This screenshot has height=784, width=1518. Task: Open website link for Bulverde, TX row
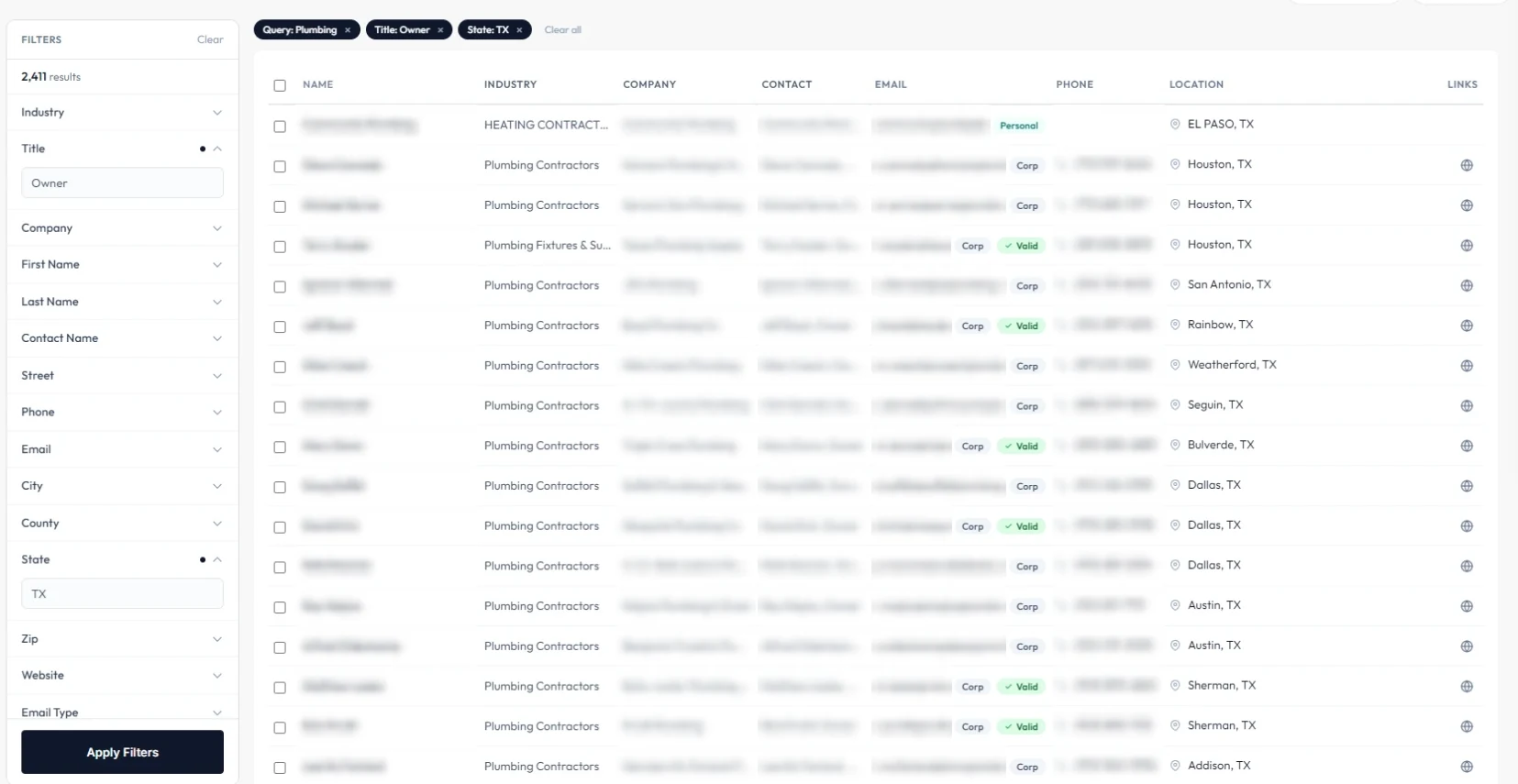1467,446
